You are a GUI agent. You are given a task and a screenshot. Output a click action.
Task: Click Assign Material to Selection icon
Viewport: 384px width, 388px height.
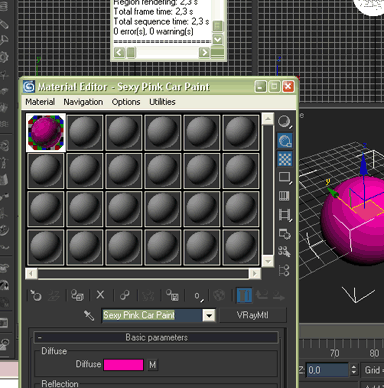coord(78,295)
